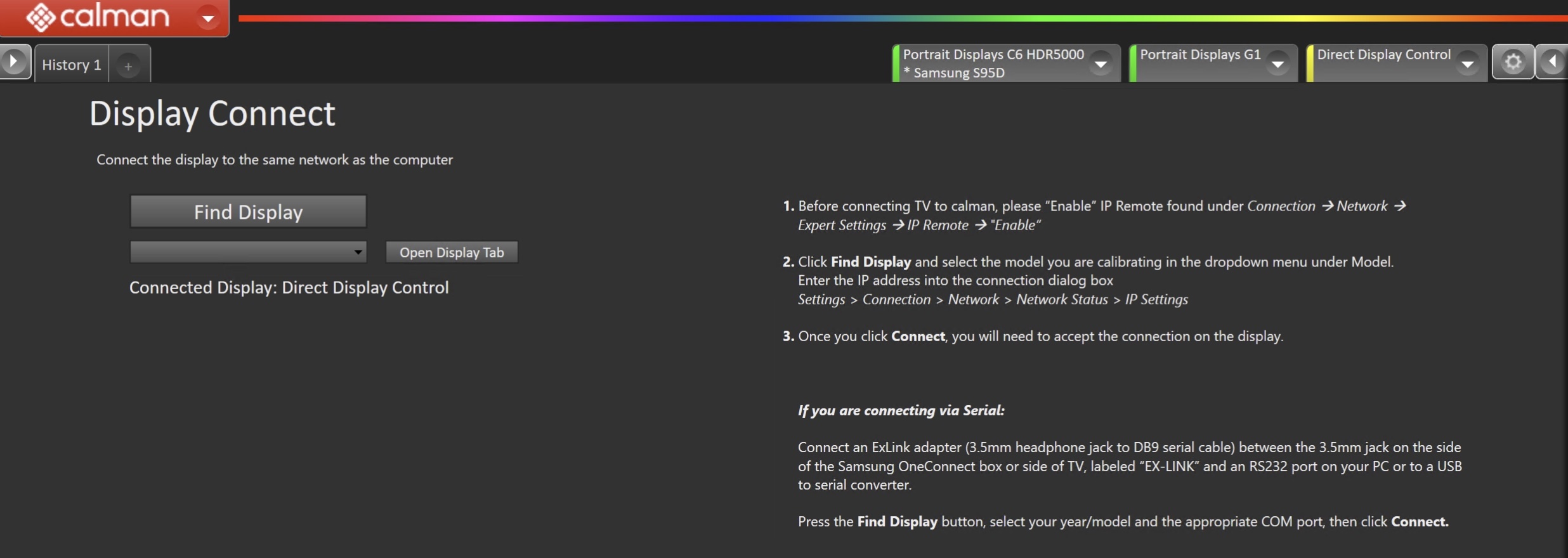The image size is (1568, 558).
Task: Select the Direct Display Control tab
Action: coord(1383,55)
